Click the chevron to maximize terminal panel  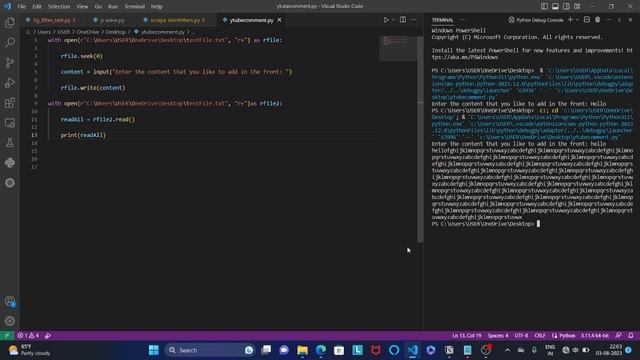(x=619, y=20)
